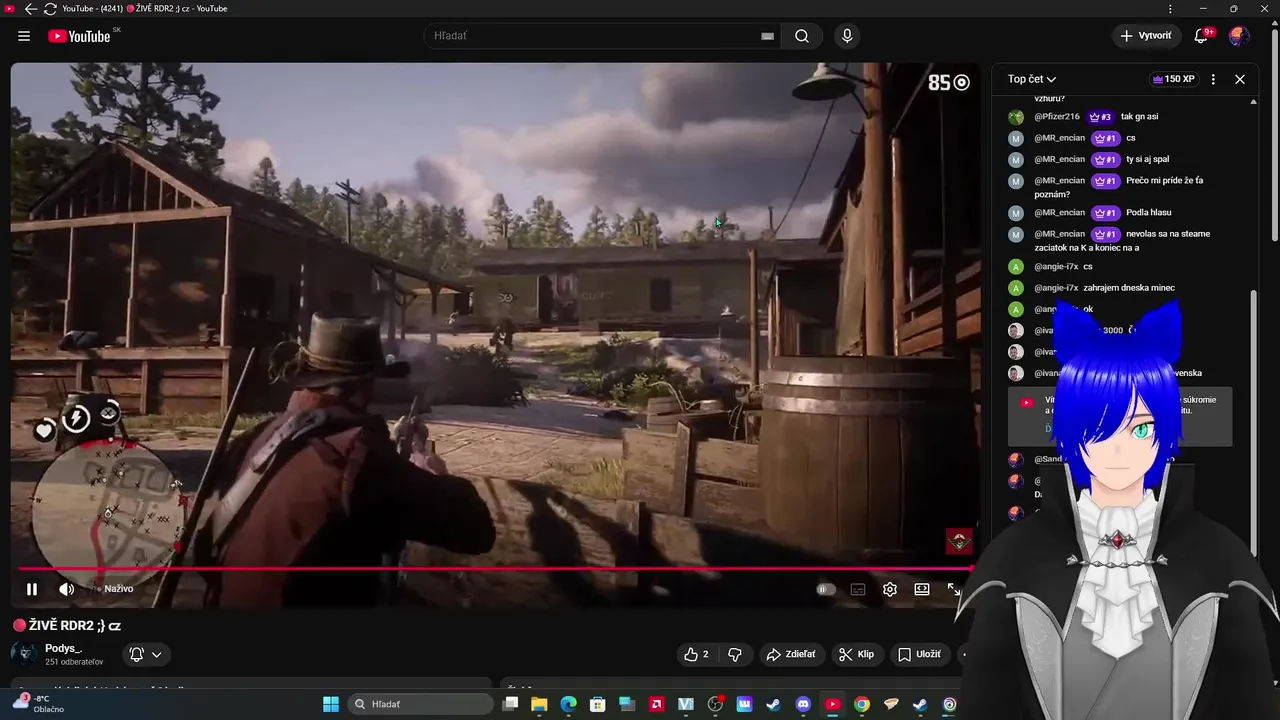The width and height of the screenshot is (1280, 720).
Task: Close the live chat panel
Action: (x=1240, y=79)
